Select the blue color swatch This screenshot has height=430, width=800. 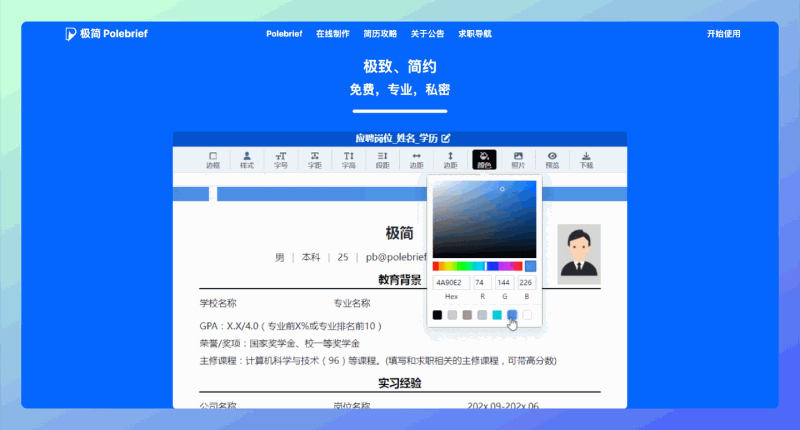[x=512, y=315]
